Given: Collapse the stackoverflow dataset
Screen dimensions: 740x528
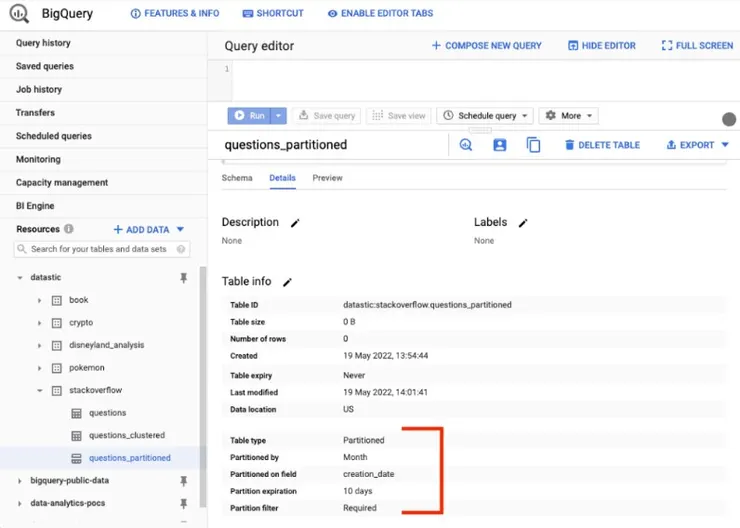Looking at the screenshot, I should click(x=40, y=390).
